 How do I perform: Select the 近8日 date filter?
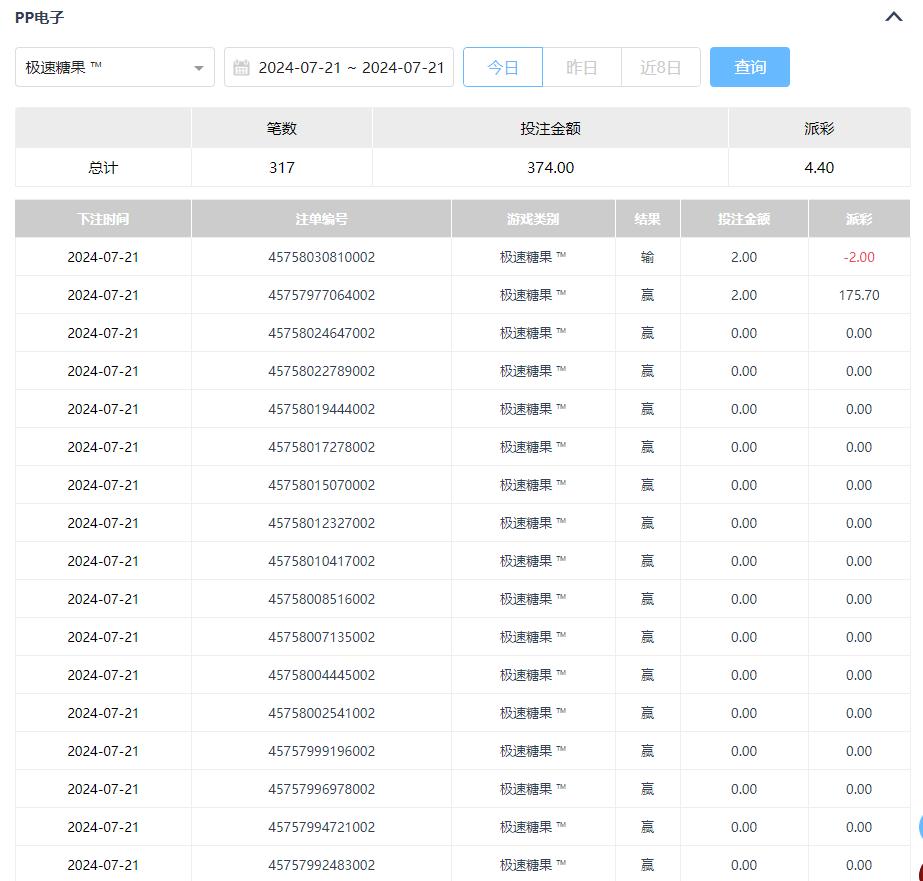pyautogui.click(x=660, y=67)
